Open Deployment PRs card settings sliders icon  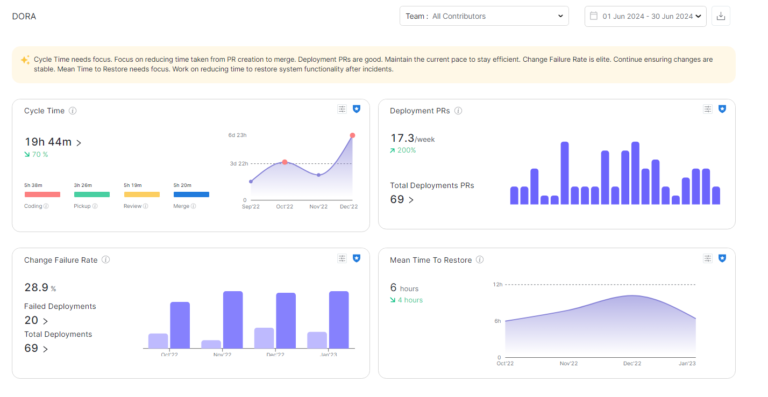707,109
